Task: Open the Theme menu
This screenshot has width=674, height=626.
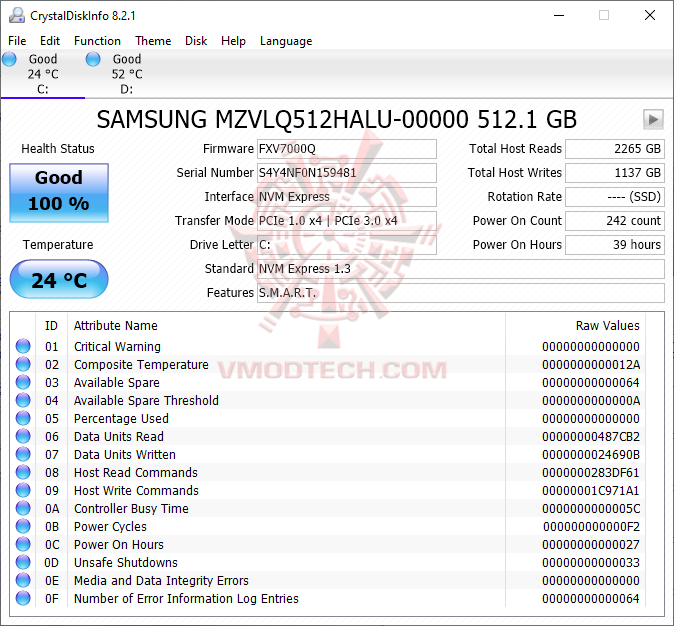Action: point(153,41)
